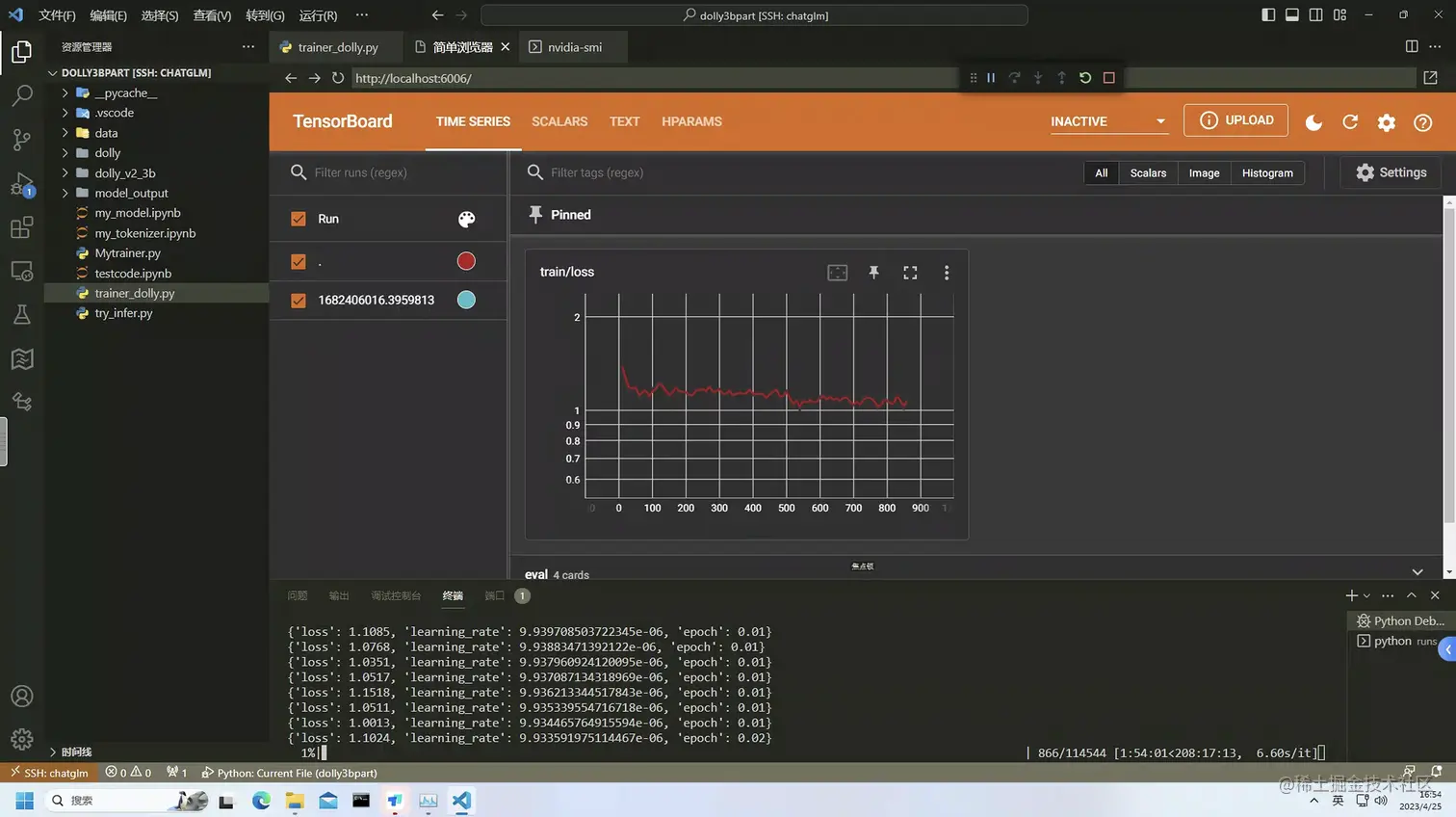The height and width of the screenshot is (817, 1456).
Task: Toggle secondary side bar layout button
Action: point(1316,14)
